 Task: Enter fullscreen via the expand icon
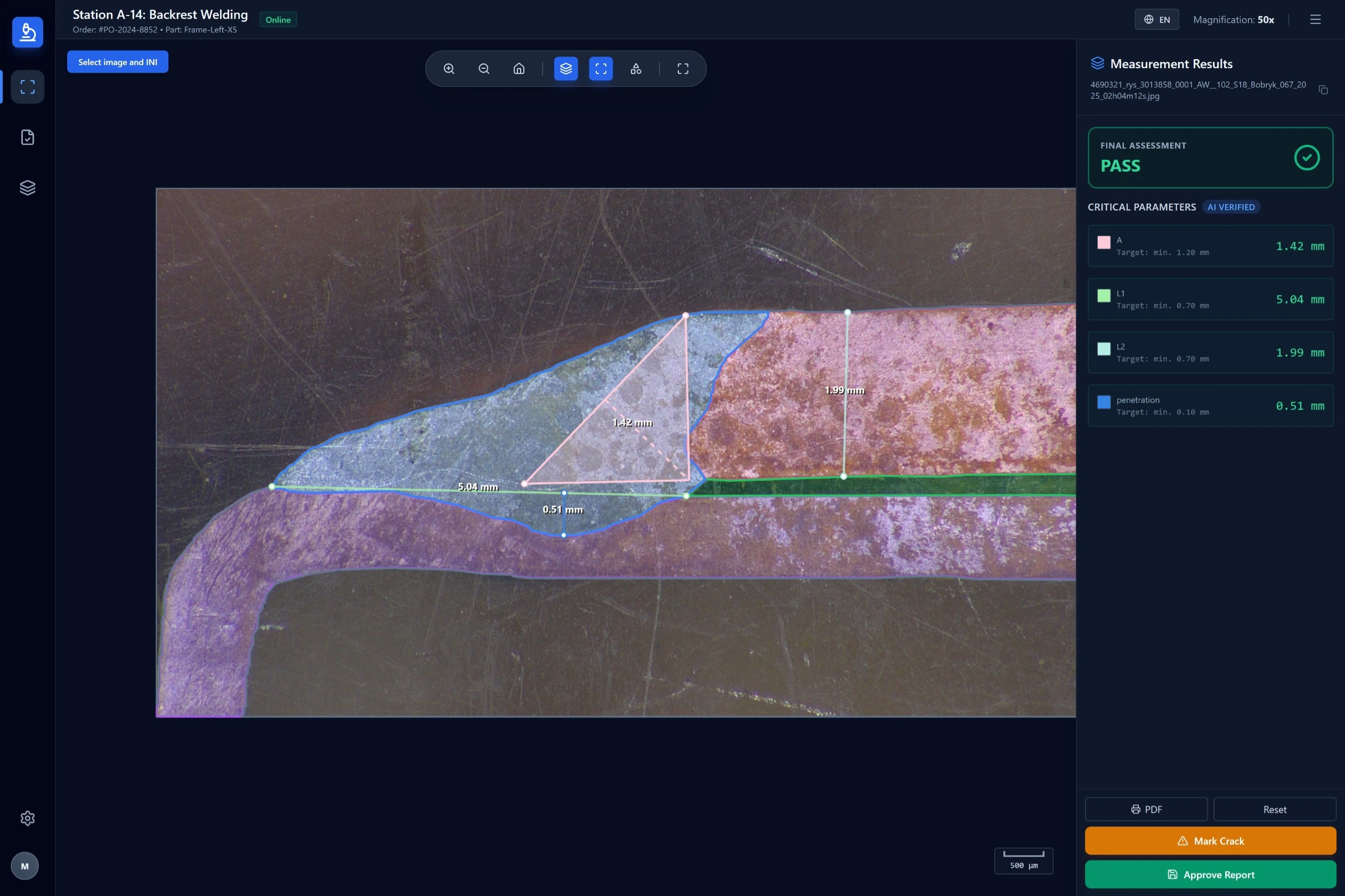click(x=683, y=68)
